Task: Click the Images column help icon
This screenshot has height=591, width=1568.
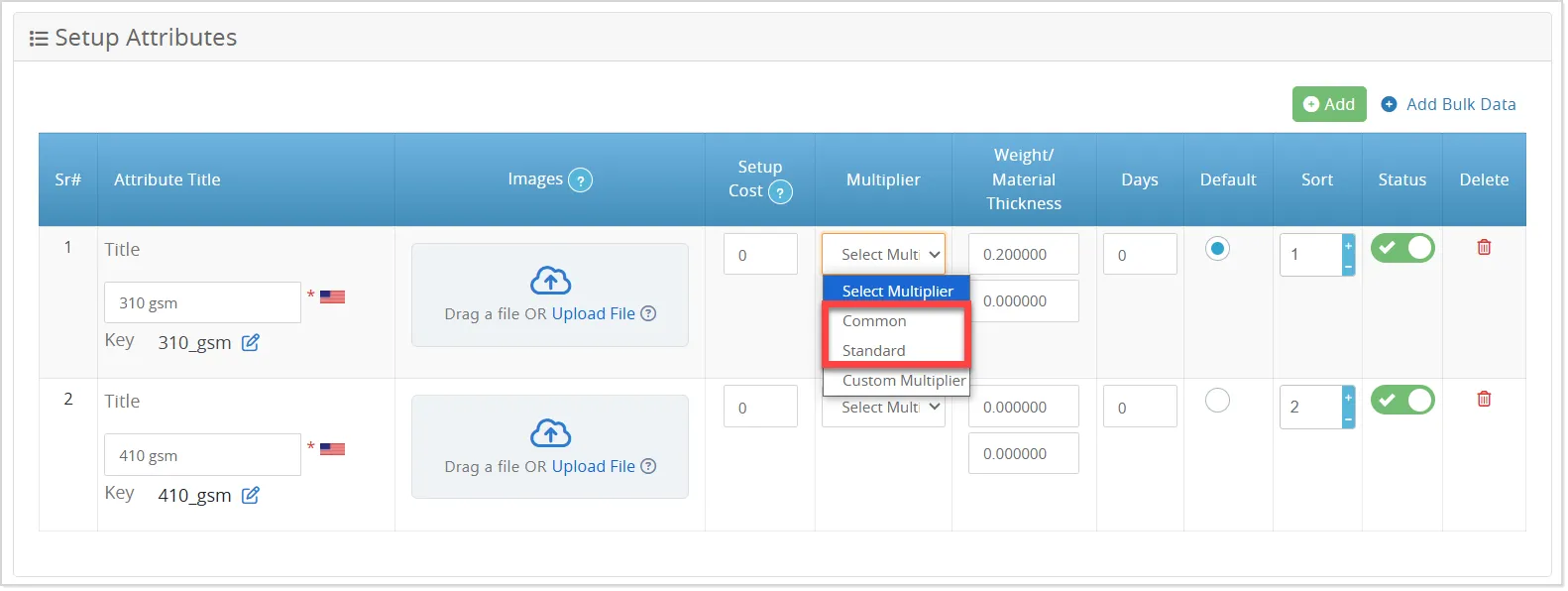Action: coord(581,180)
